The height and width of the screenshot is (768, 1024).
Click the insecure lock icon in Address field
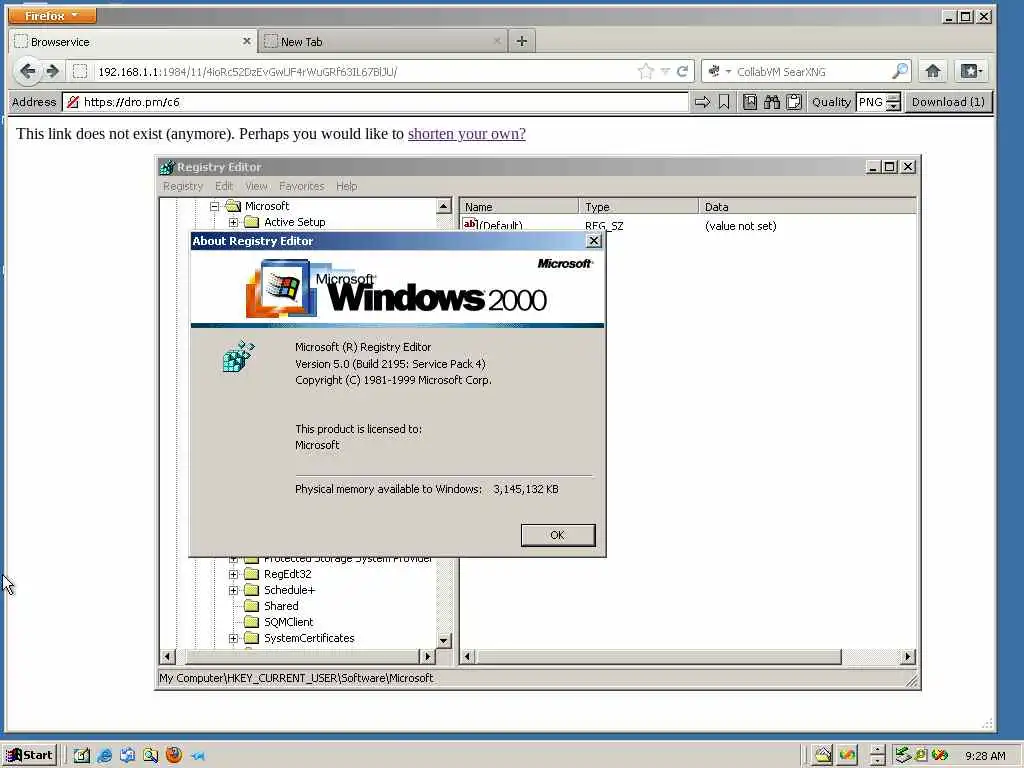point(73,102)
